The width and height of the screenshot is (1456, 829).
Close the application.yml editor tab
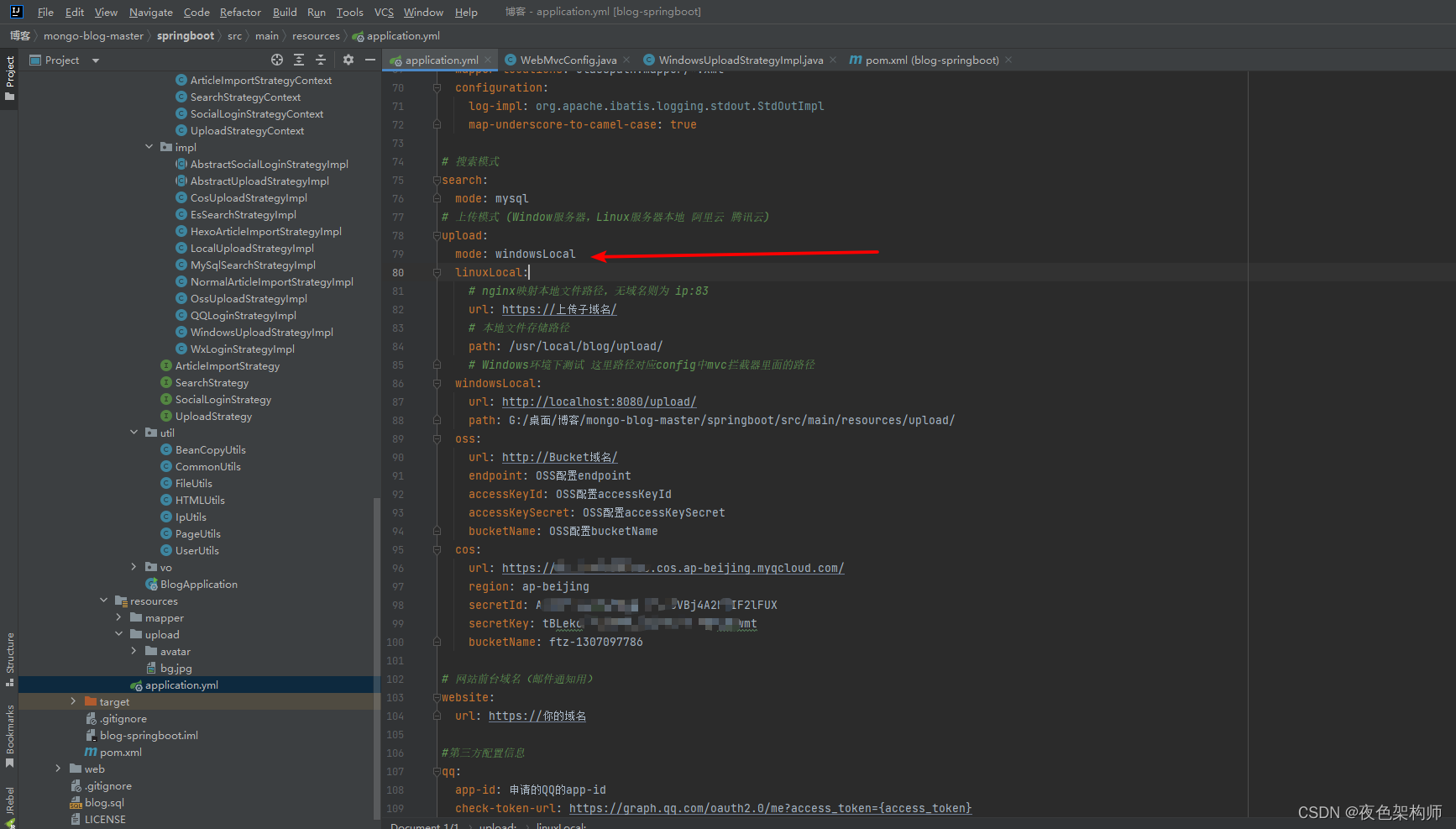487,60
